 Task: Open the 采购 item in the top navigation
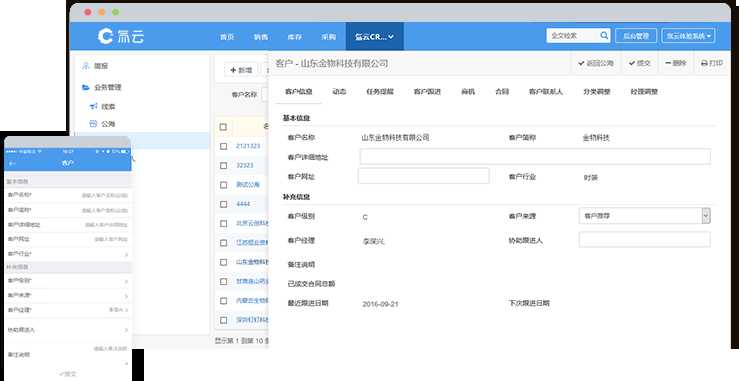coord(328,37)
